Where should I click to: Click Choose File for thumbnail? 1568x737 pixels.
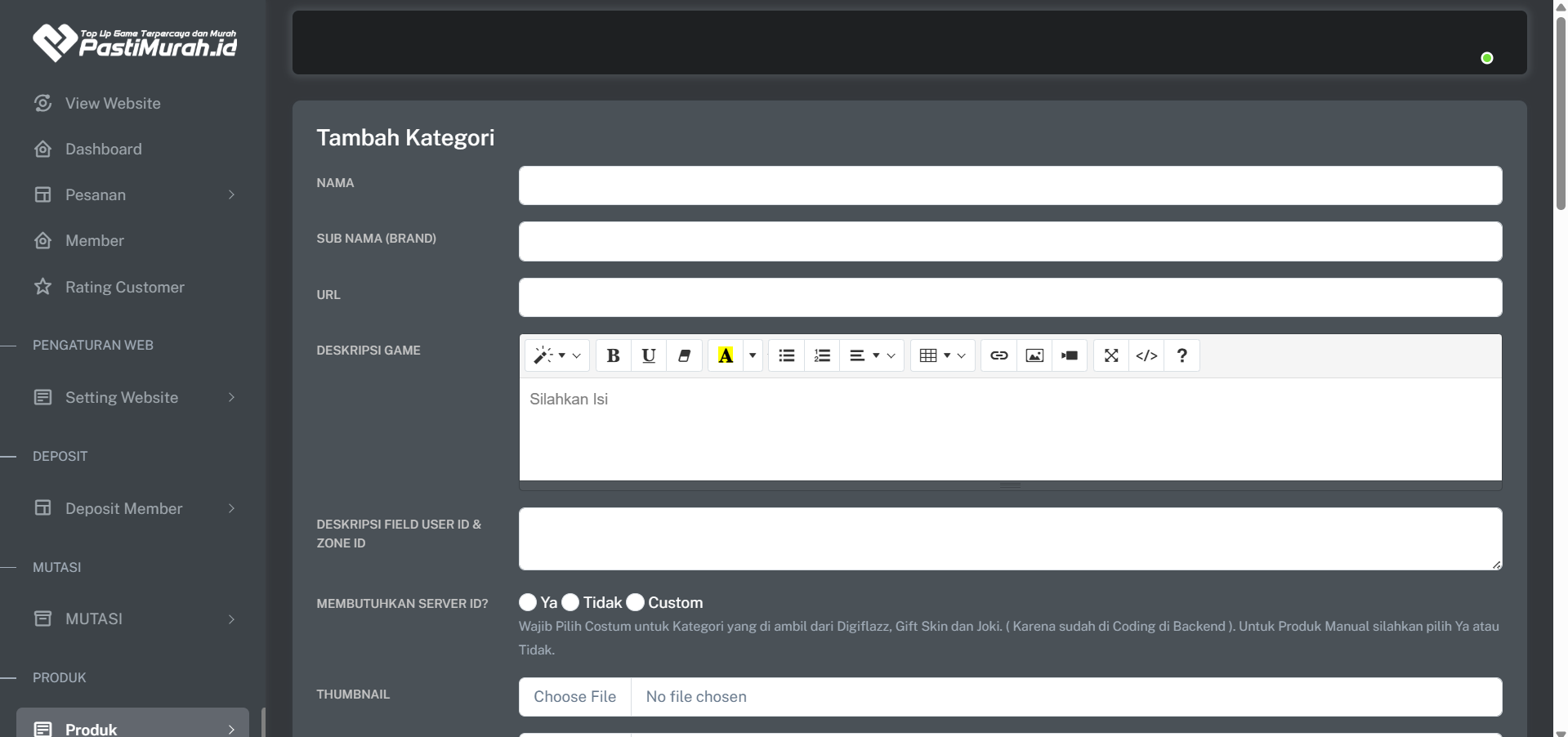click(x=575, y=697)
